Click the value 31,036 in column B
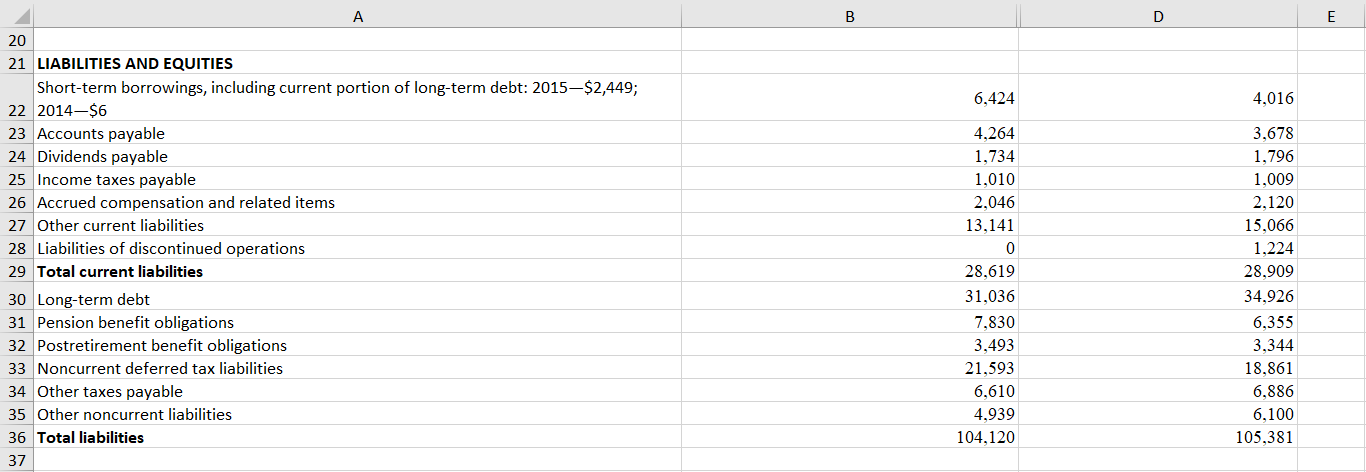The image size is (1366, 472). (990, 296)
